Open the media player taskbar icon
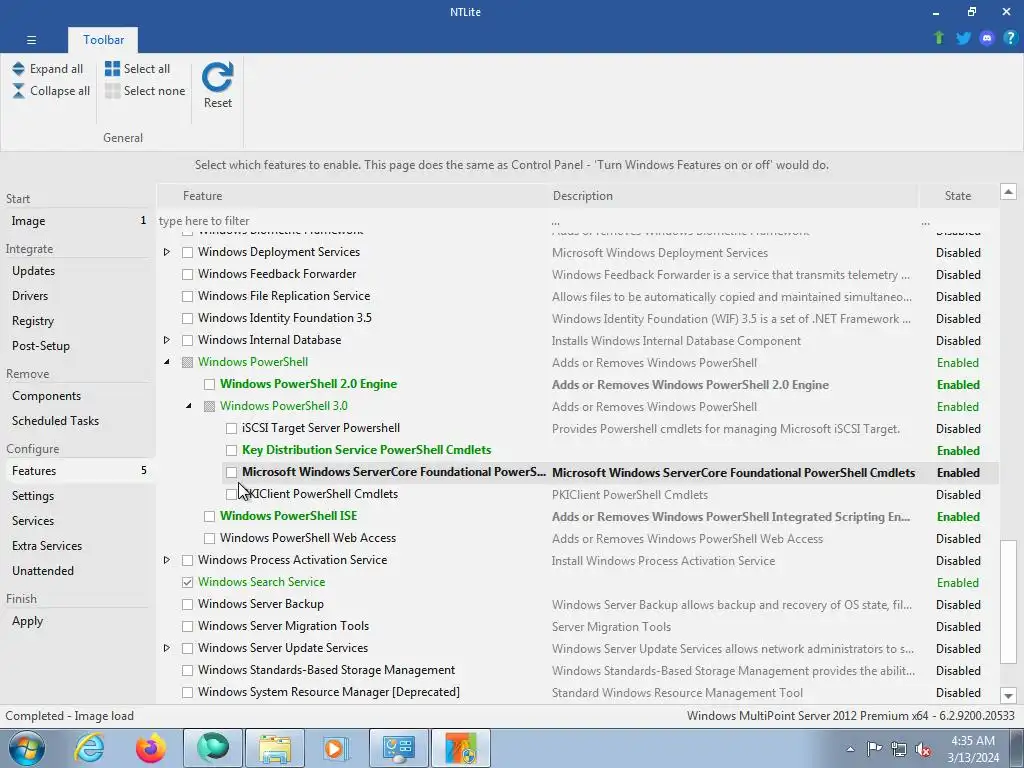The image size is (1024, 768). tap(337, 748)
